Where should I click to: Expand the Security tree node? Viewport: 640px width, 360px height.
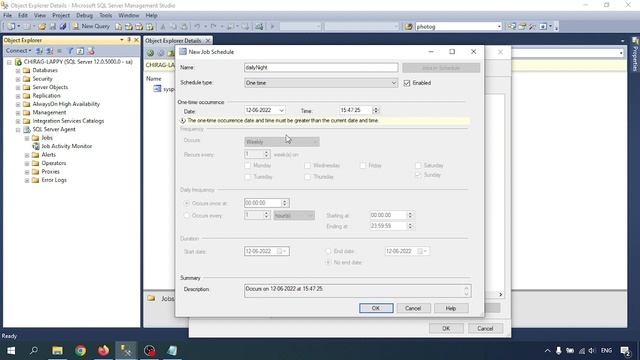point(18,79)
